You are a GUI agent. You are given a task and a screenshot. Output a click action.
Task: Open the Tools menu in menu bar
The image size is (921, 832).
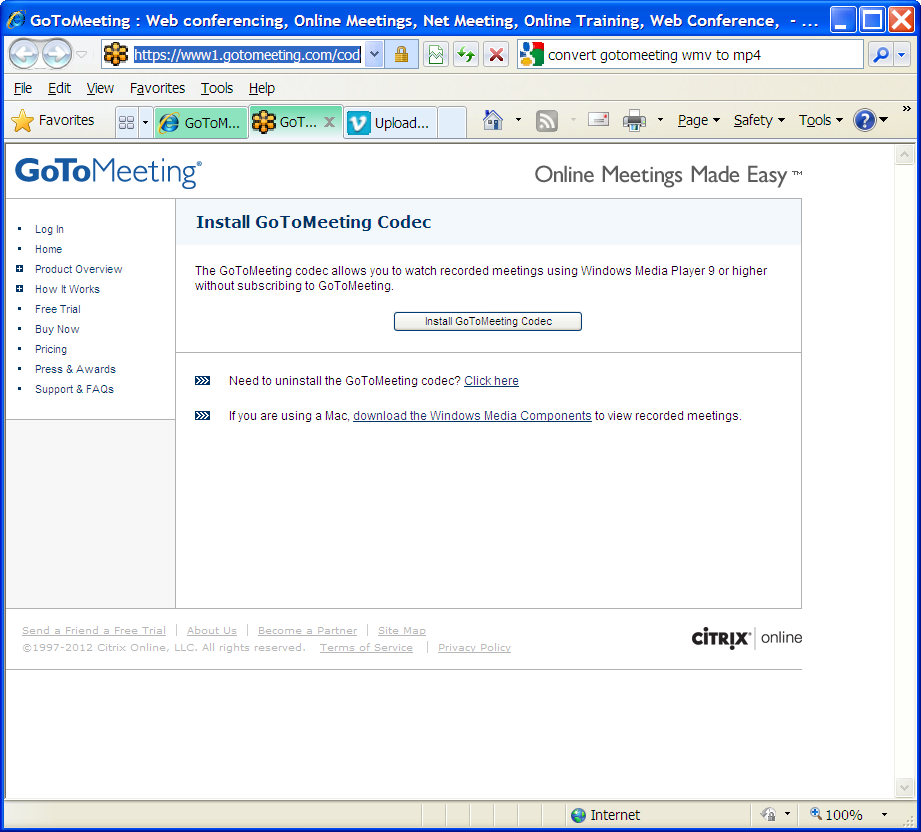217,88
